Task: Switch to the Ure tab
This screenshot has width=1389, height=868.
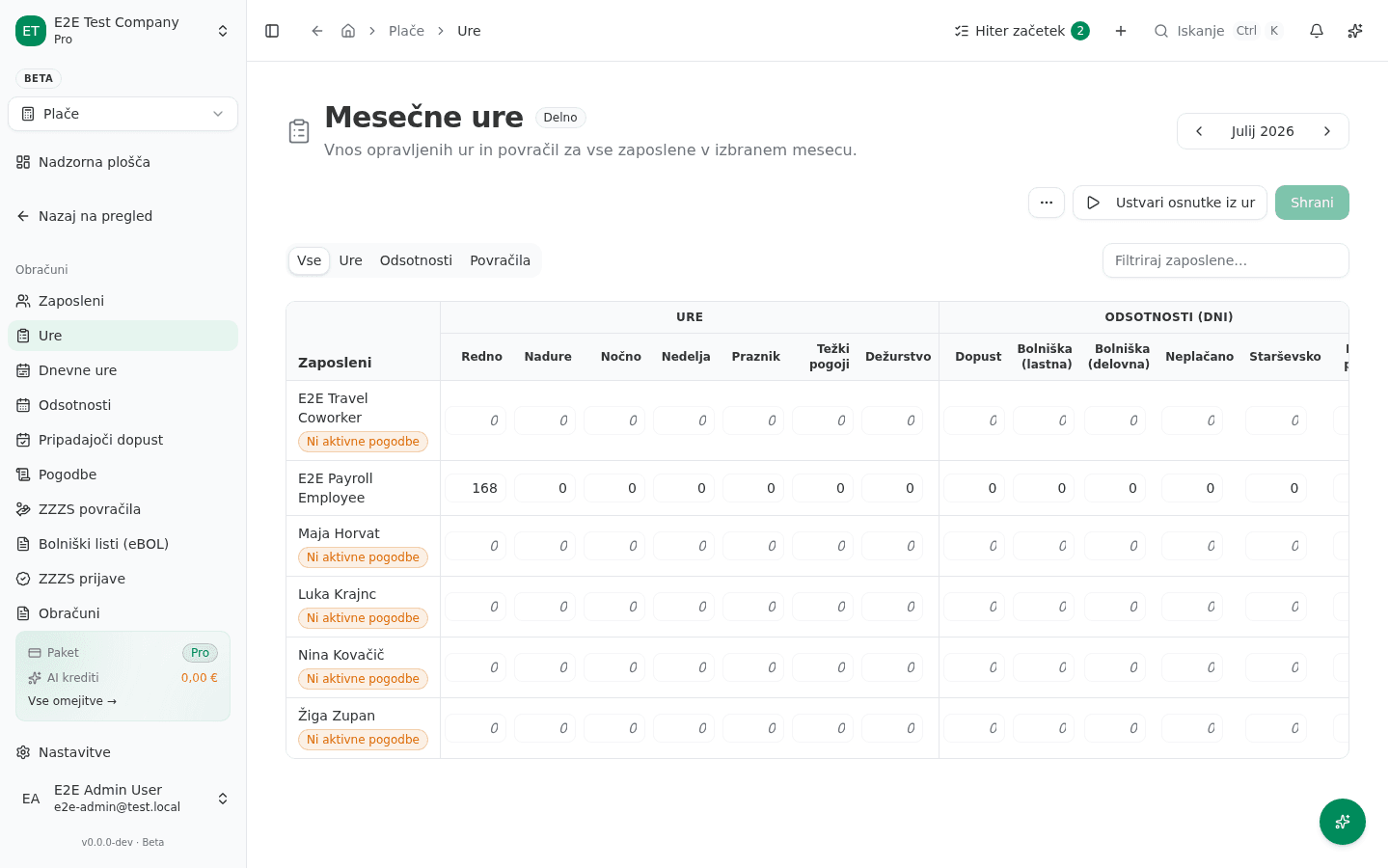Action: [x=351, y=260]
